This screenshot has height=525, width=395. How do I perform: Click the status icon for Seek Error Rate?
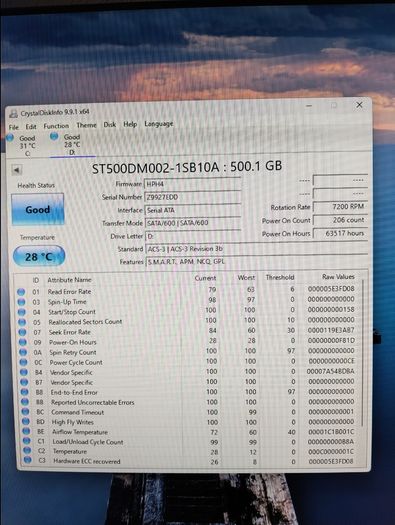click(22, 332)
